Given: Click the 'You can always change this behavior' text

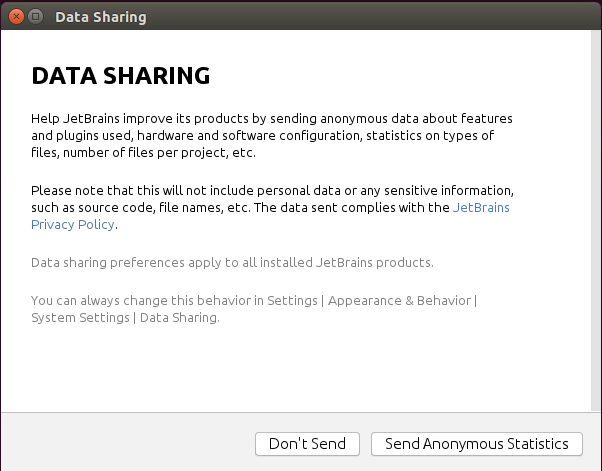Looking at the screenshot, I should [254, 309].
